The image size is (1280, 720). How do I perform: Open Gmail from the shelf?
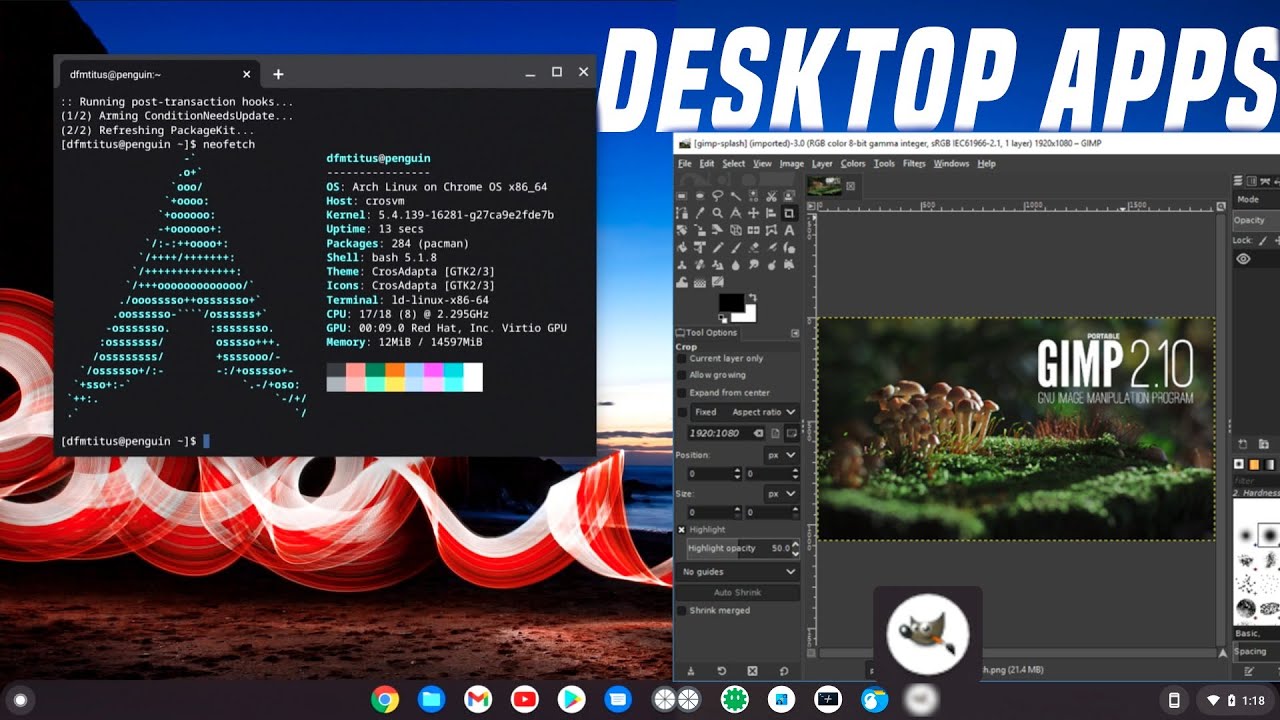(478, 699)
